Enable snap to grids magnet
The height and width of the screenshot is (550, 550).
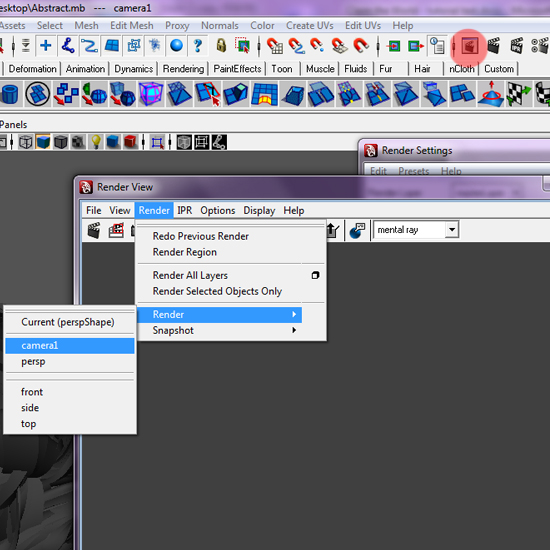pos(275,46)
